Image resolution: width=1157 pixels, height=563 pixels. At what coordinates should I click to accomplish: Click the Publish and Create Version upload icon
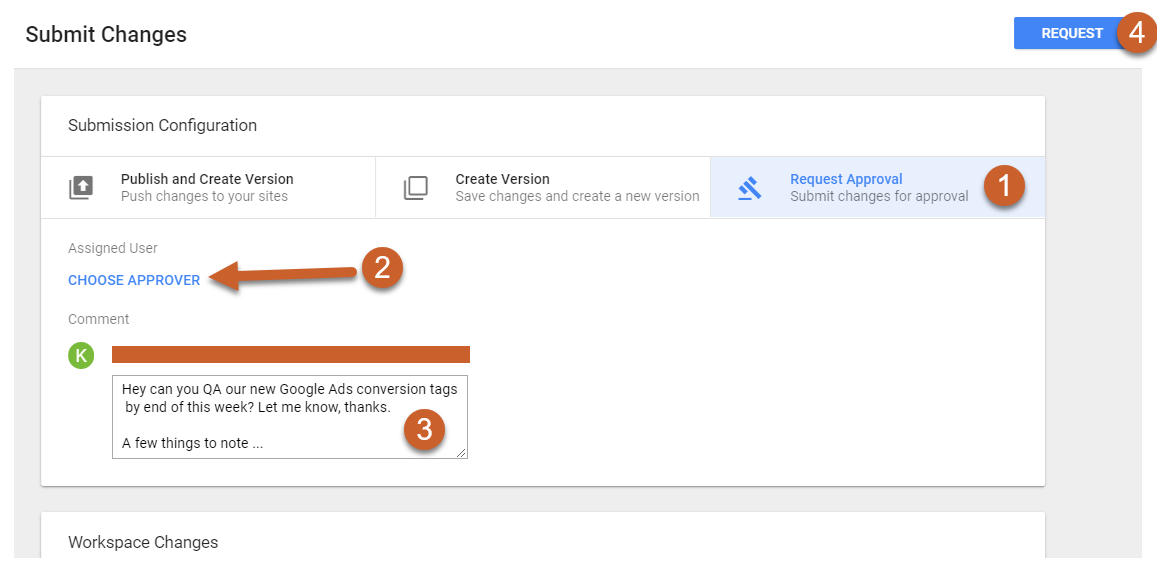tap(81, 188)
